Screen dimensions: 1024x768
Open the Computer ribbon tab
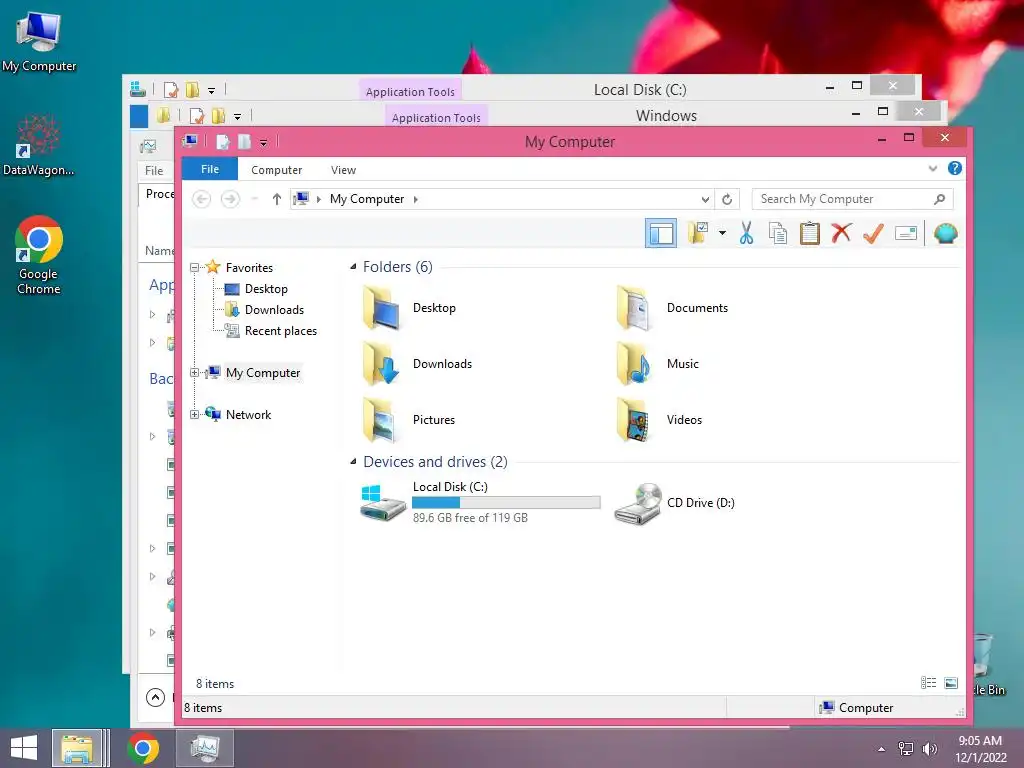[x=276, y=170]
